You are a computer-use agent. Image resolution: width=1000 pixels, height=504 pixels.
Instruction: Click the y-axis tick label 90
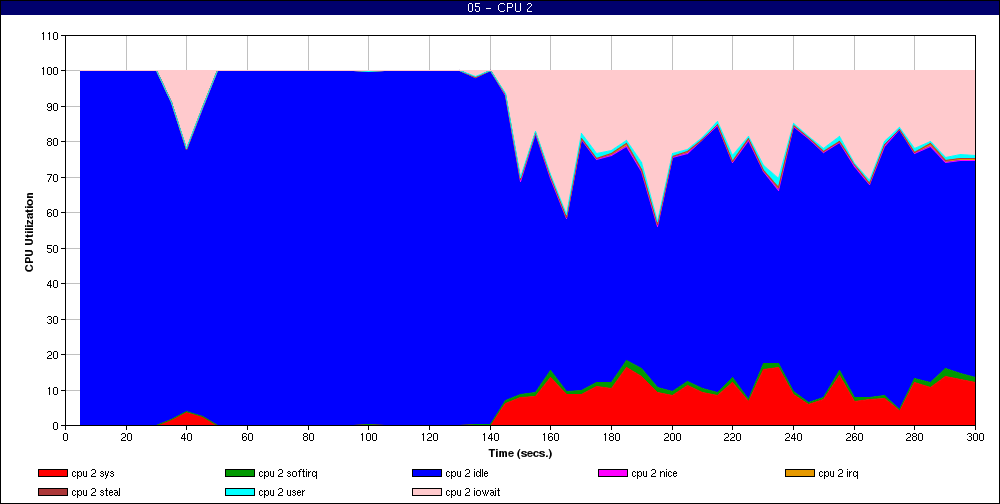(54, 107)
